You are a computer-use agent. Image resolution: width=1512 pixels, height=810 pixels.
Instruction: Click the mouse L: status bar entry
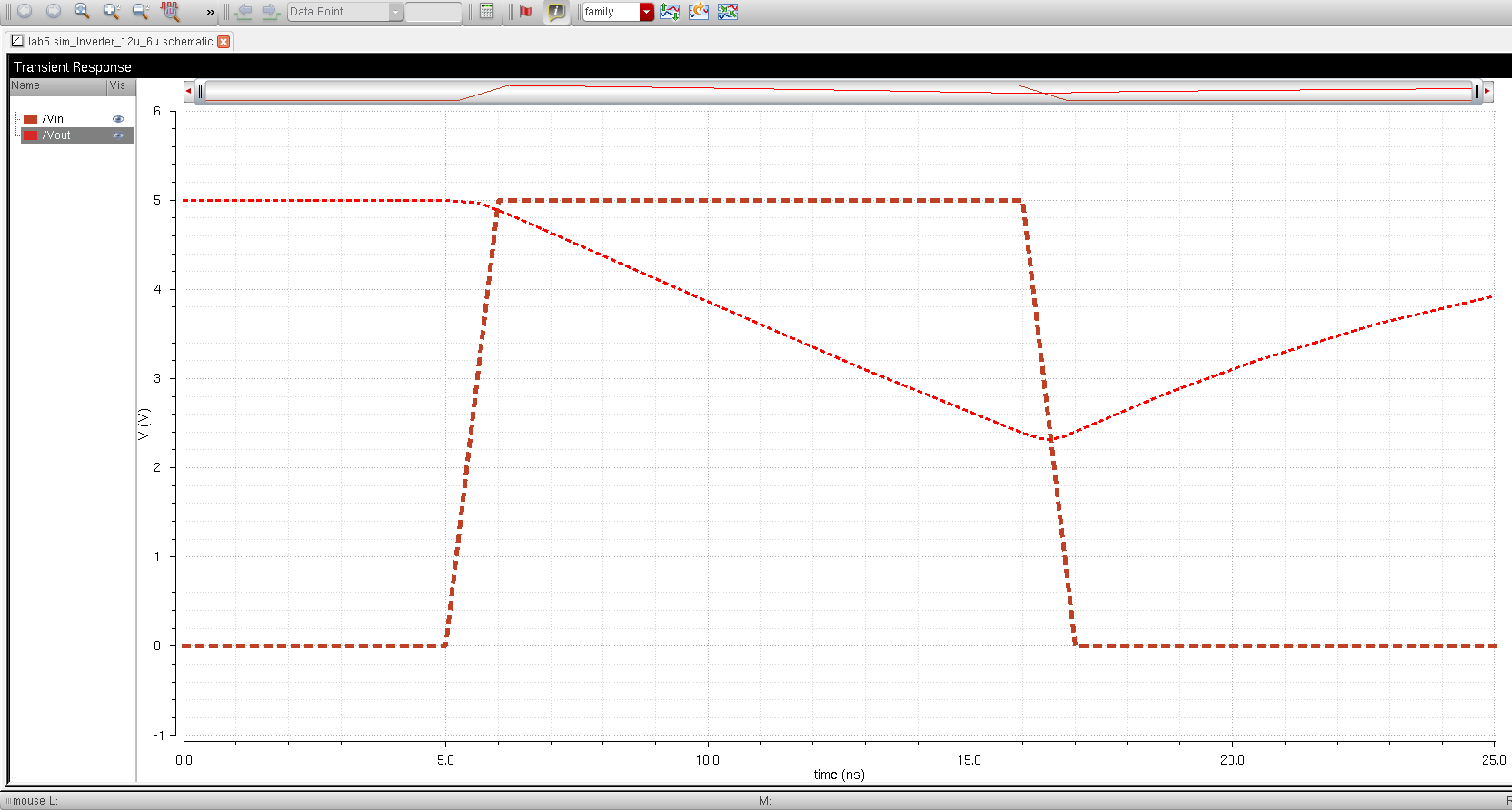35,801
